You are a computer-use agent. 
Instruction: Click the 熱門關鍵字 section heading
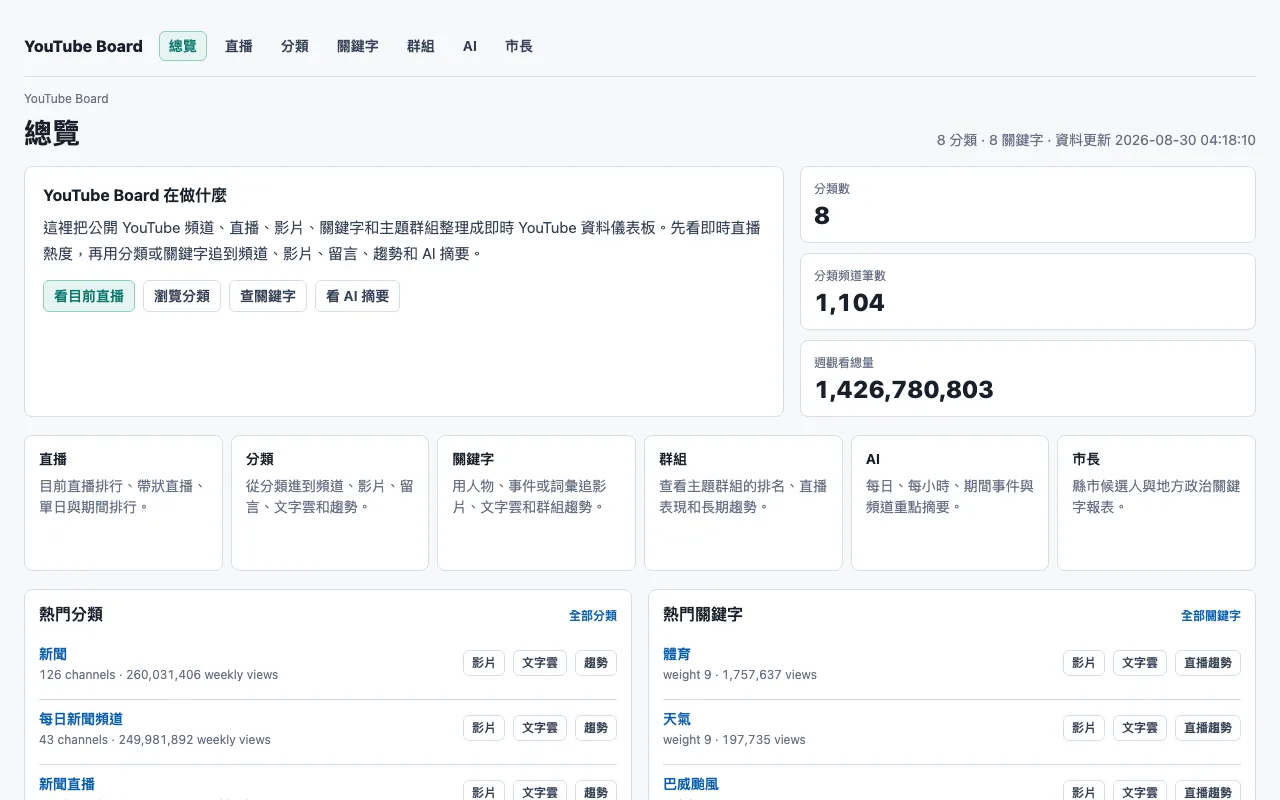coord(703,615)
